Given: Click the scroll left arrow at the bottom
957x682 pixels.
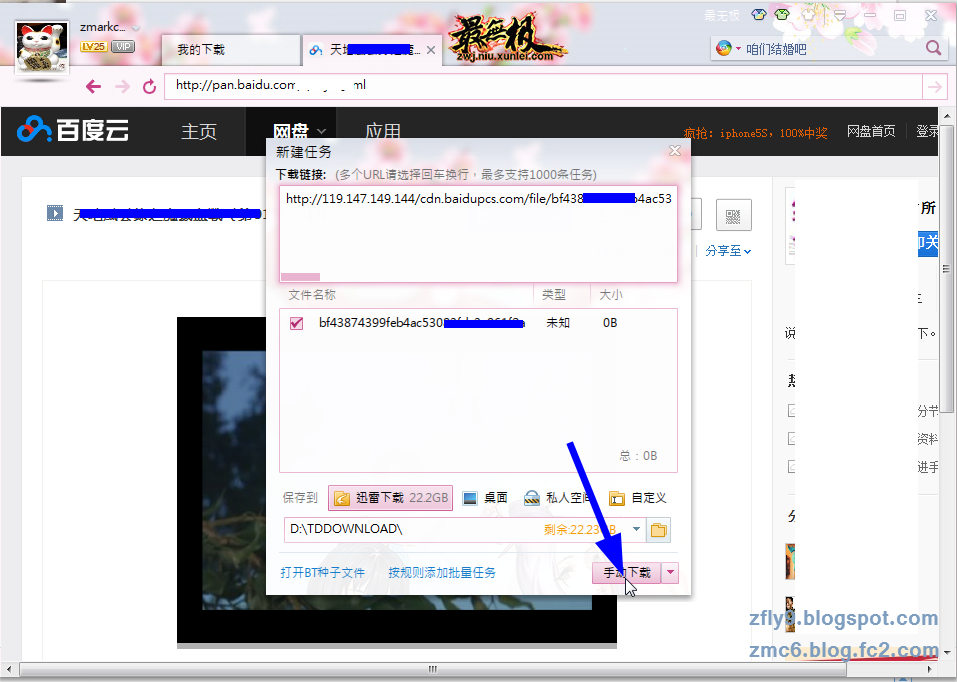Looking at the screenshot, I should (x=9, y=669).
